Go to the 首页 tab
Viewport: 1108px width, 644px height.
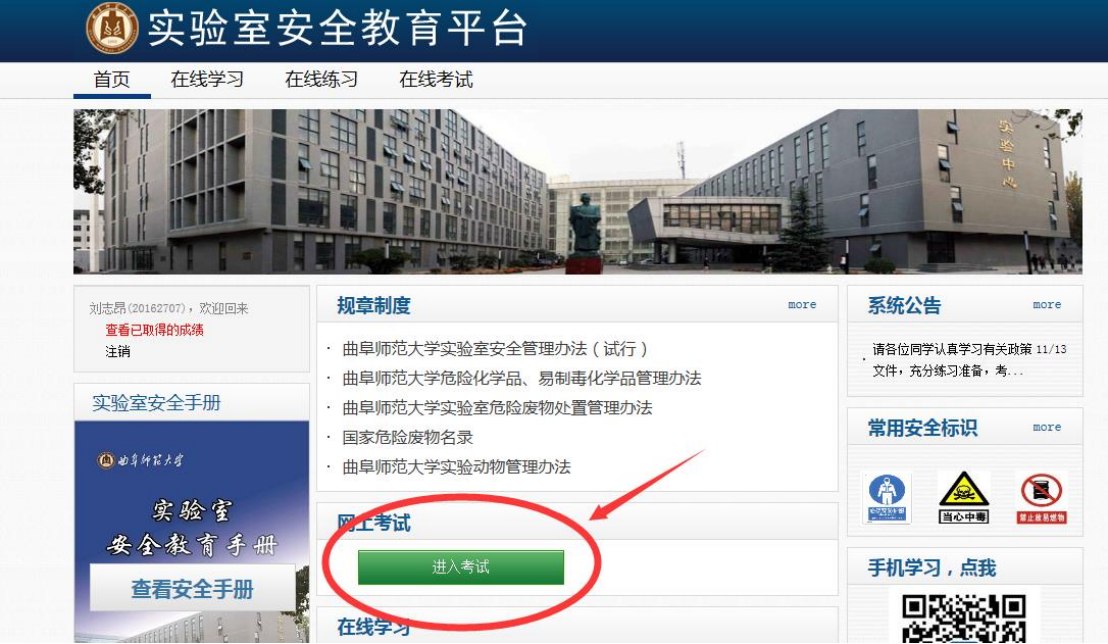point(112,80)
